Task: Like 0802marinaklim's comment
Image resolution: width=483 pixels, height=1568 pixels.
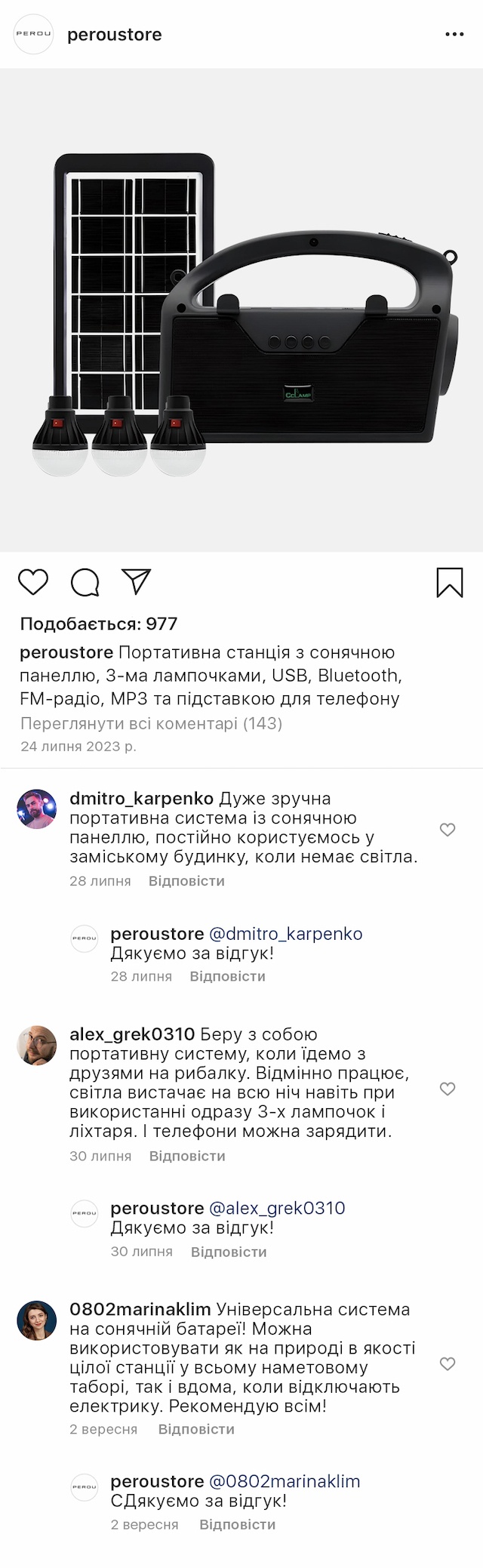Action: click(x=448, y=1363)
